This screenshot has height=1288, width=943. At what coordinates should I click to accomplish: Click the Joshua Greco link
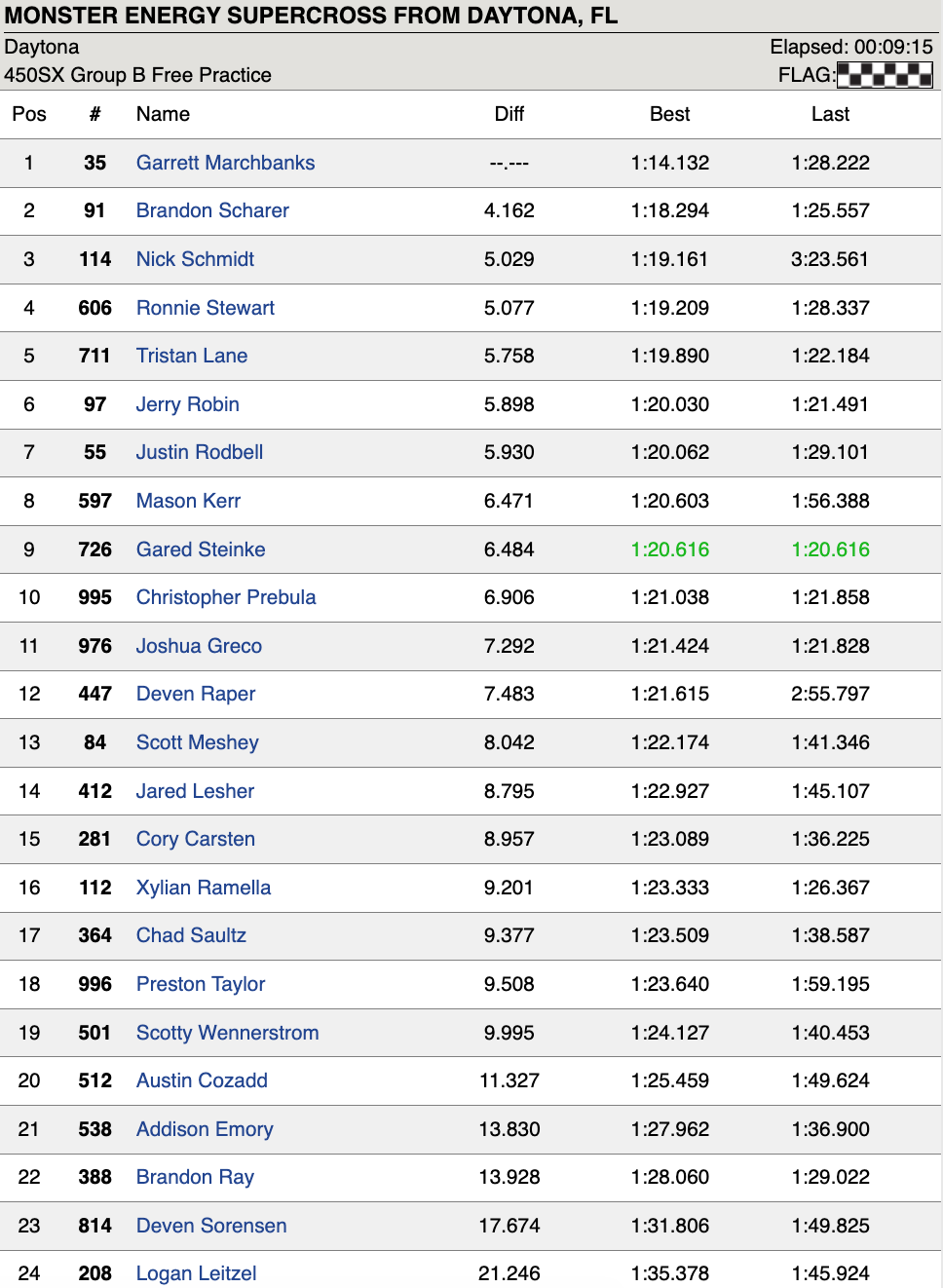pyautogui.click(x=199, y=646)
